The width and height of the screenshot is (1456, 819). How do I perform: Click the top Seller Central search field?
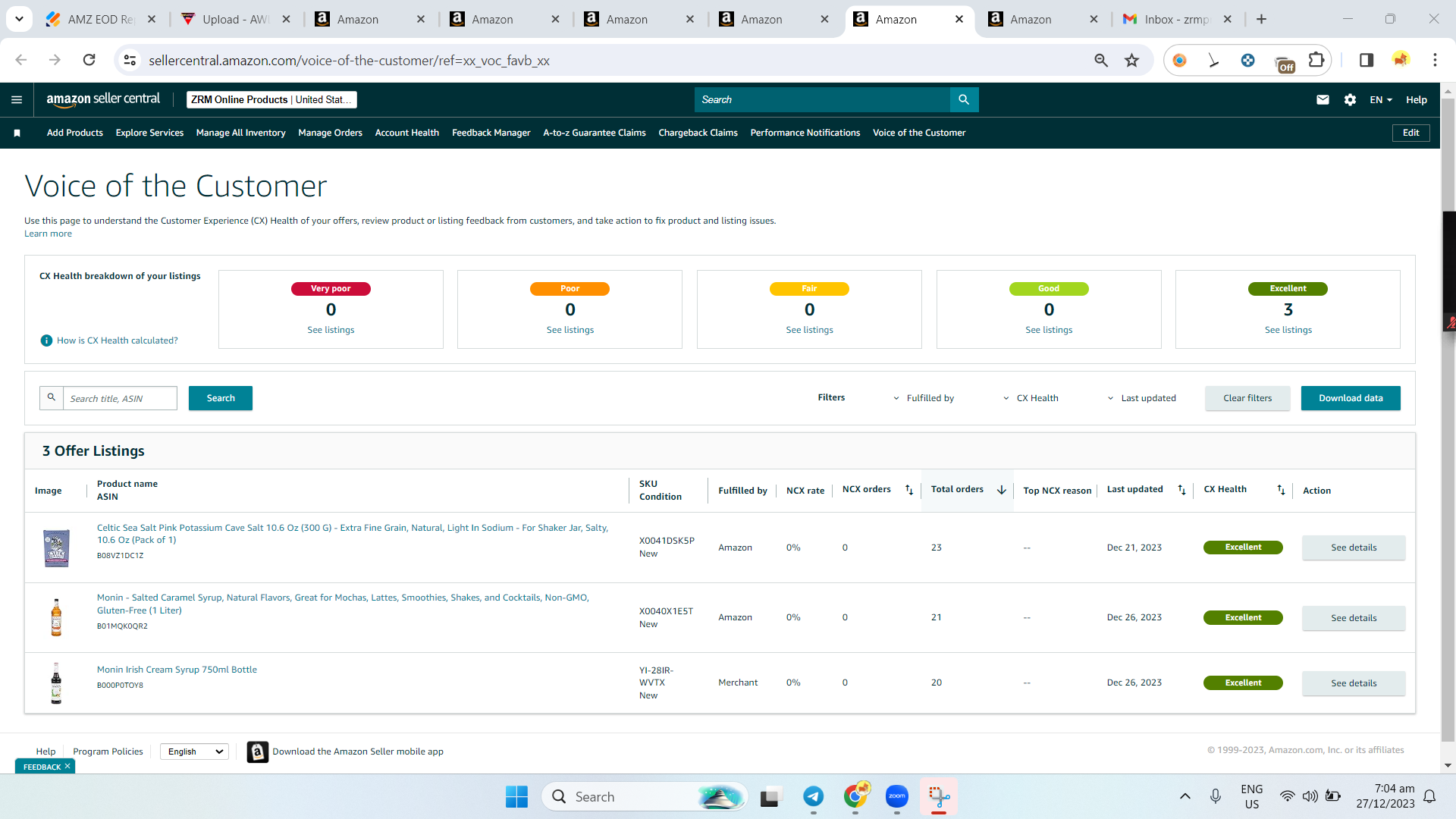(x=822, y=99)
